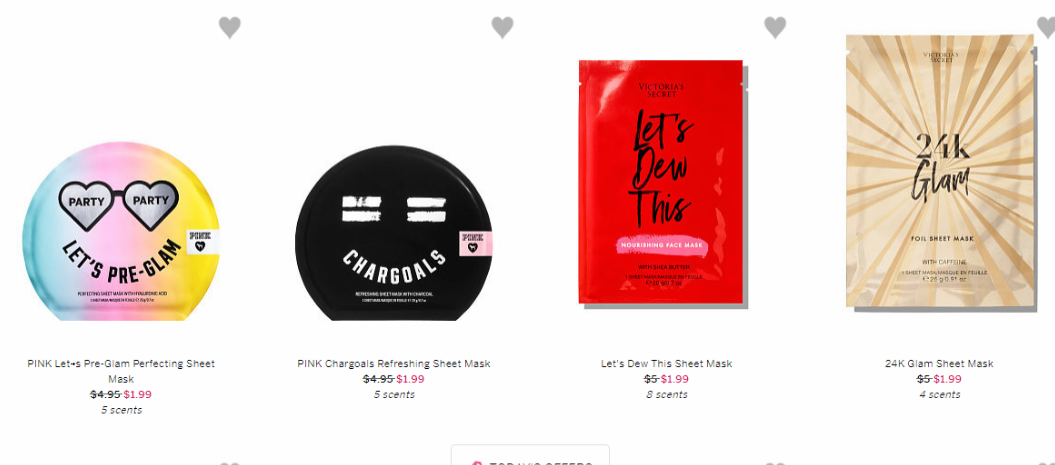
Task: View the red Let's Dew This mask image
Action: tap(663, 184)
